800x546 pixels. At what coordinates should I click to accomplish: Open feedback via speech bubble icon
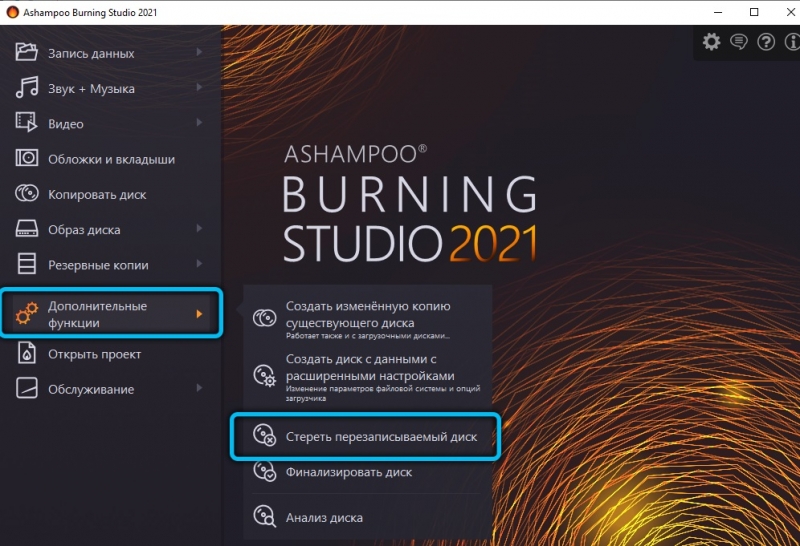tap(739, 41)
